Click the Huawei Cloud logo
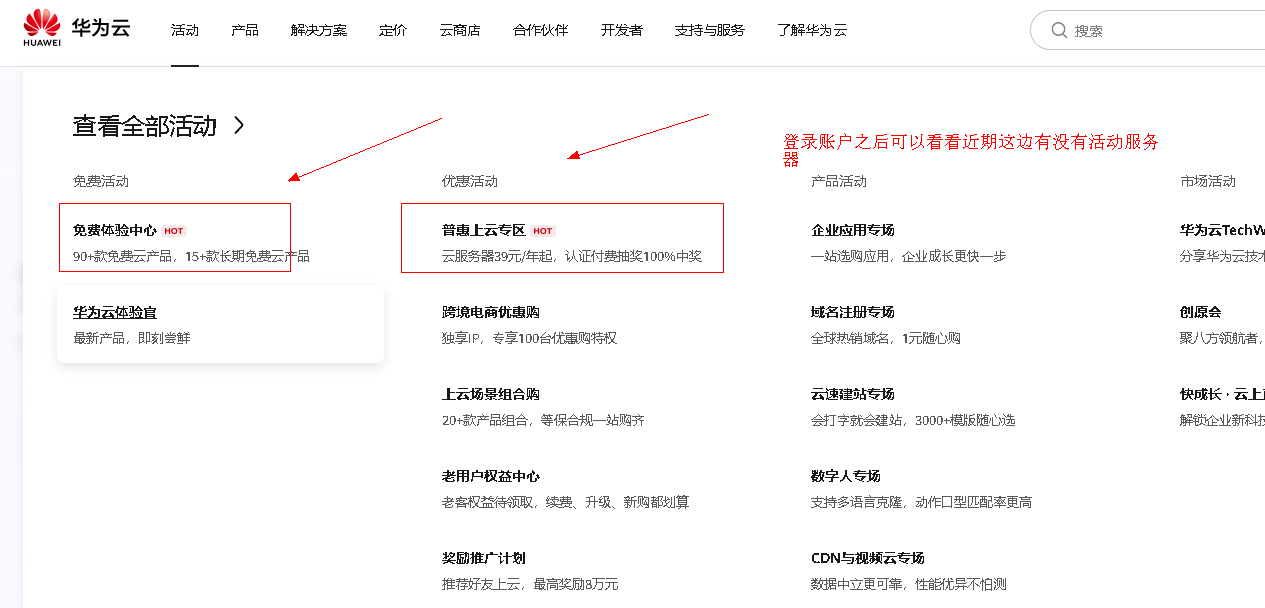1265x608 pixels. 77,28
